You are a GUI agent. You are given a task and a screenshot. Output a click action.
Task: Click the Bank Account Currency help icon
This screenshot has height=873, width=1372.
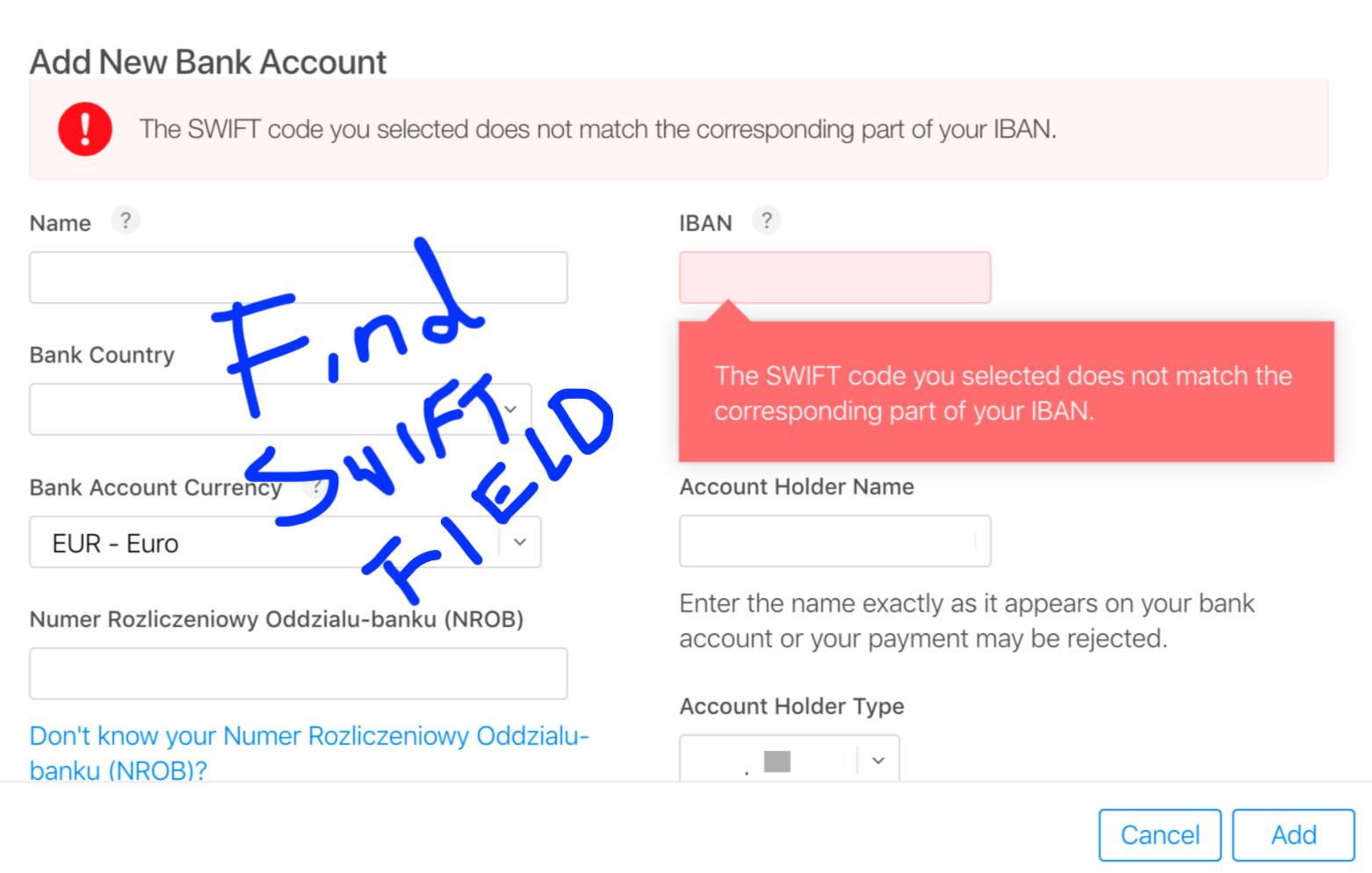[x=315, y=486]
